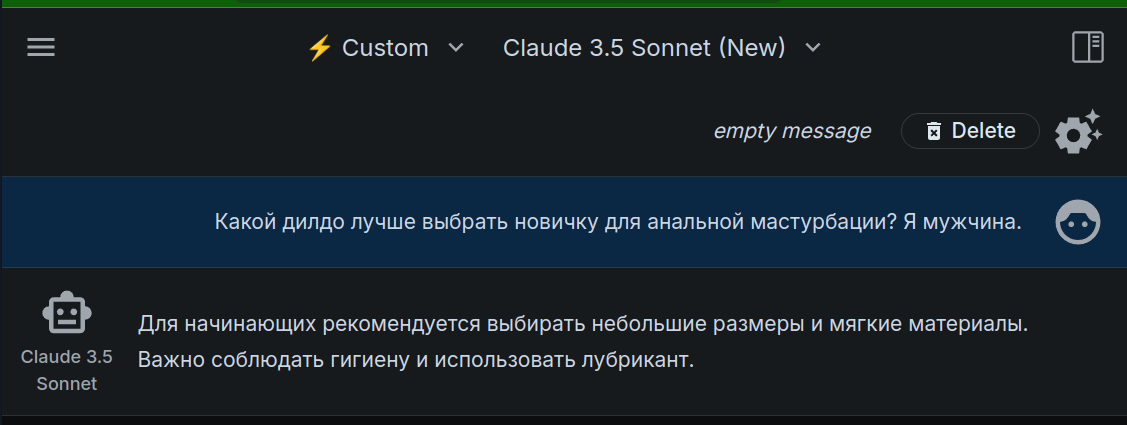1127x425 pixels.
Task: Click the trash can icon
Action: point(934,131)
